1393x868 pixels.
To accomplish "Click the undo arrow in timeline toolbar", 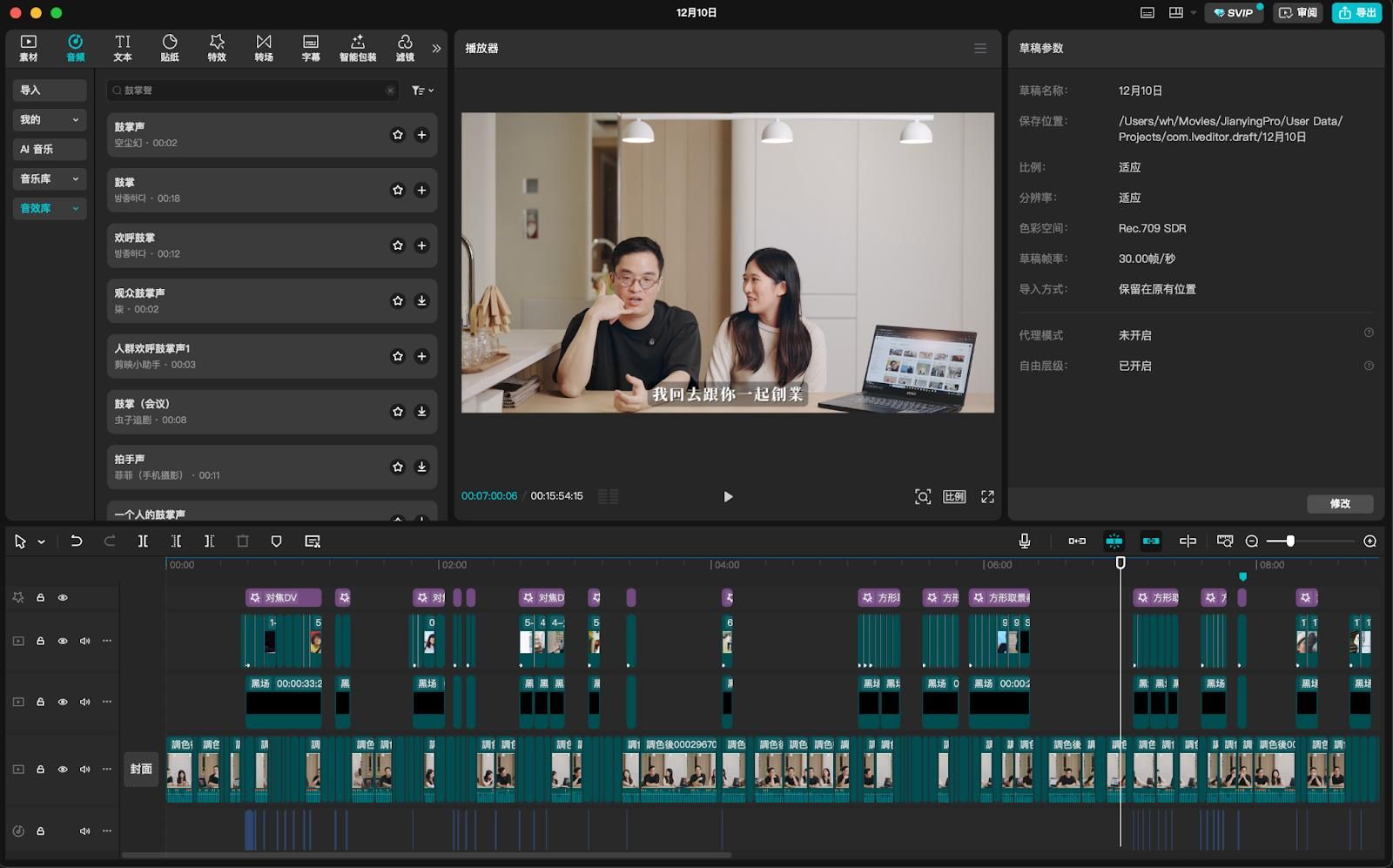I will click(77, 542).
